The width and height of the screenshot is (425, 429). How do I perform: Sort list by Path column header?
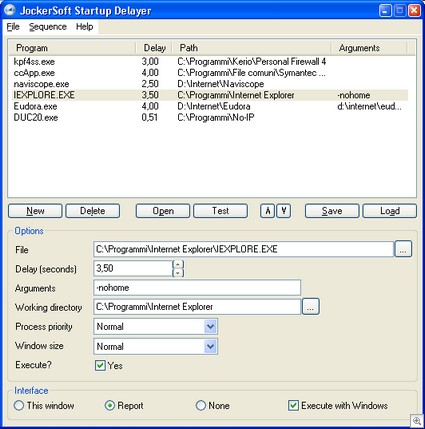[x=252, y=48]
